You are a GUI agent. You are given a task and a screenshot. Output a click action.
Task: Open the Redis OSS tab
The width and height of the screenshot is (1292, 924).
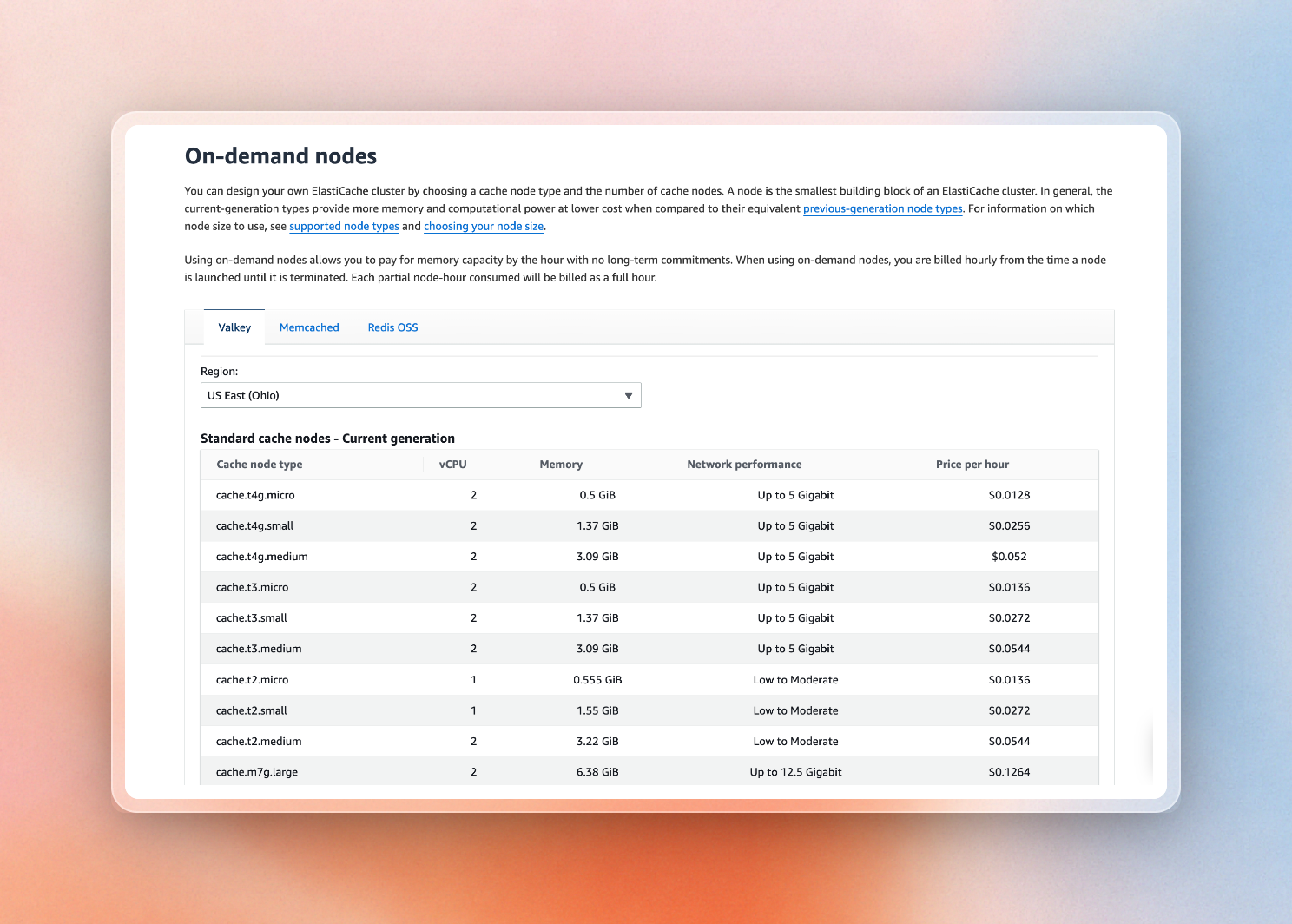(392, 327)
